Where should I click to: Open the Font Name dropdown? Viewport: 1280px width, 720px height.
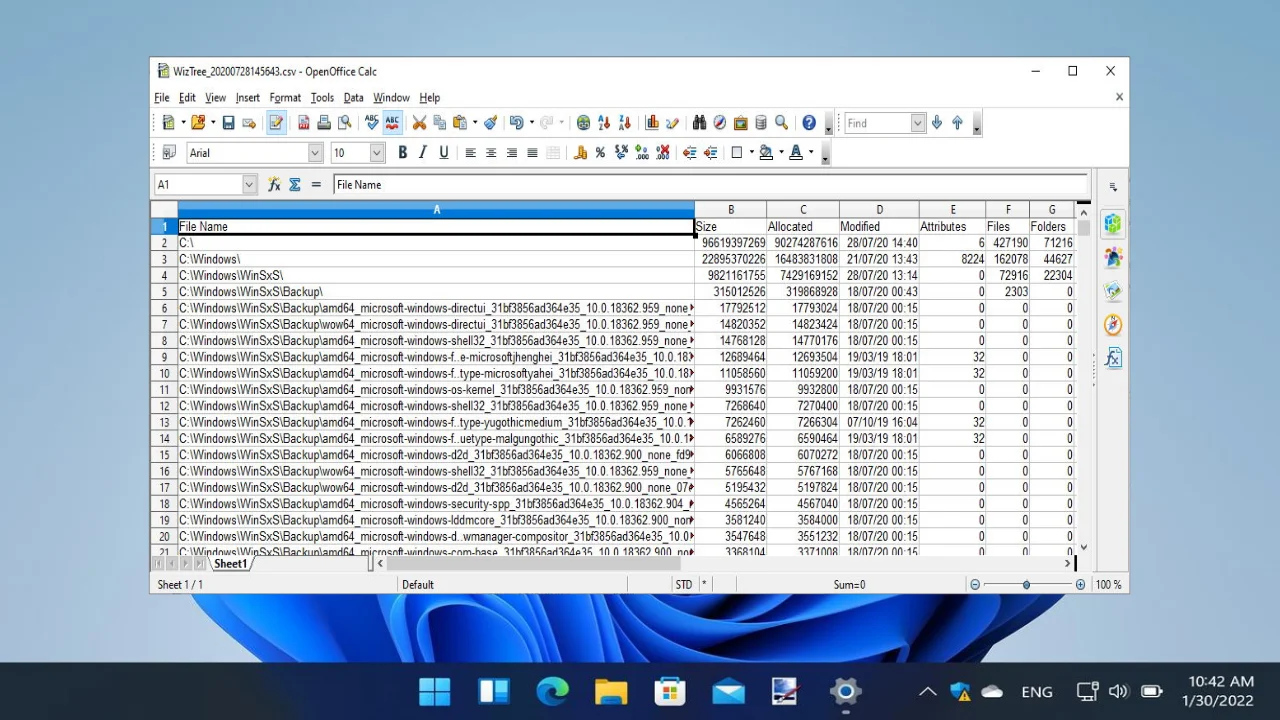pyautogui.click(x=315, y=153)
